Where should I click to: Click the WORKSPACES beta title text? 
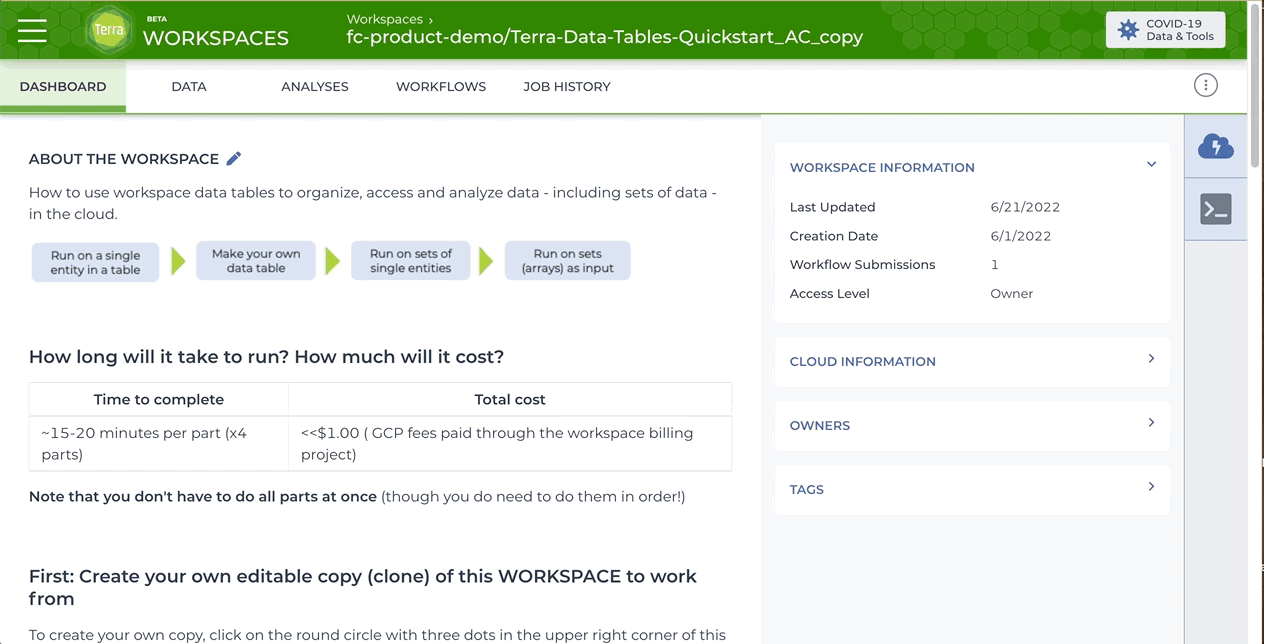coord(216,38)
